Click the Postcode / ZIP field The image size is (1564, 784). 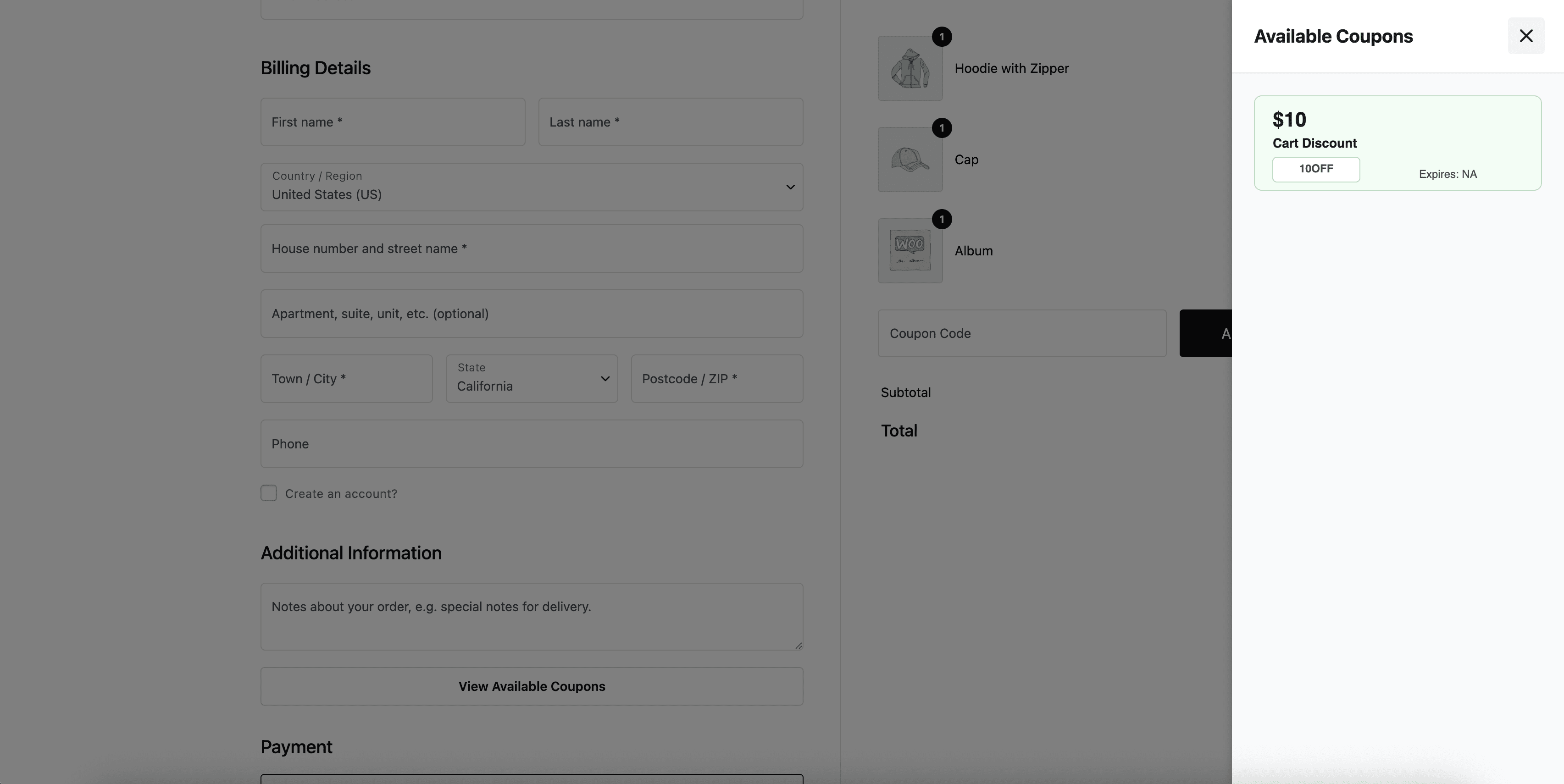(716, 379)
